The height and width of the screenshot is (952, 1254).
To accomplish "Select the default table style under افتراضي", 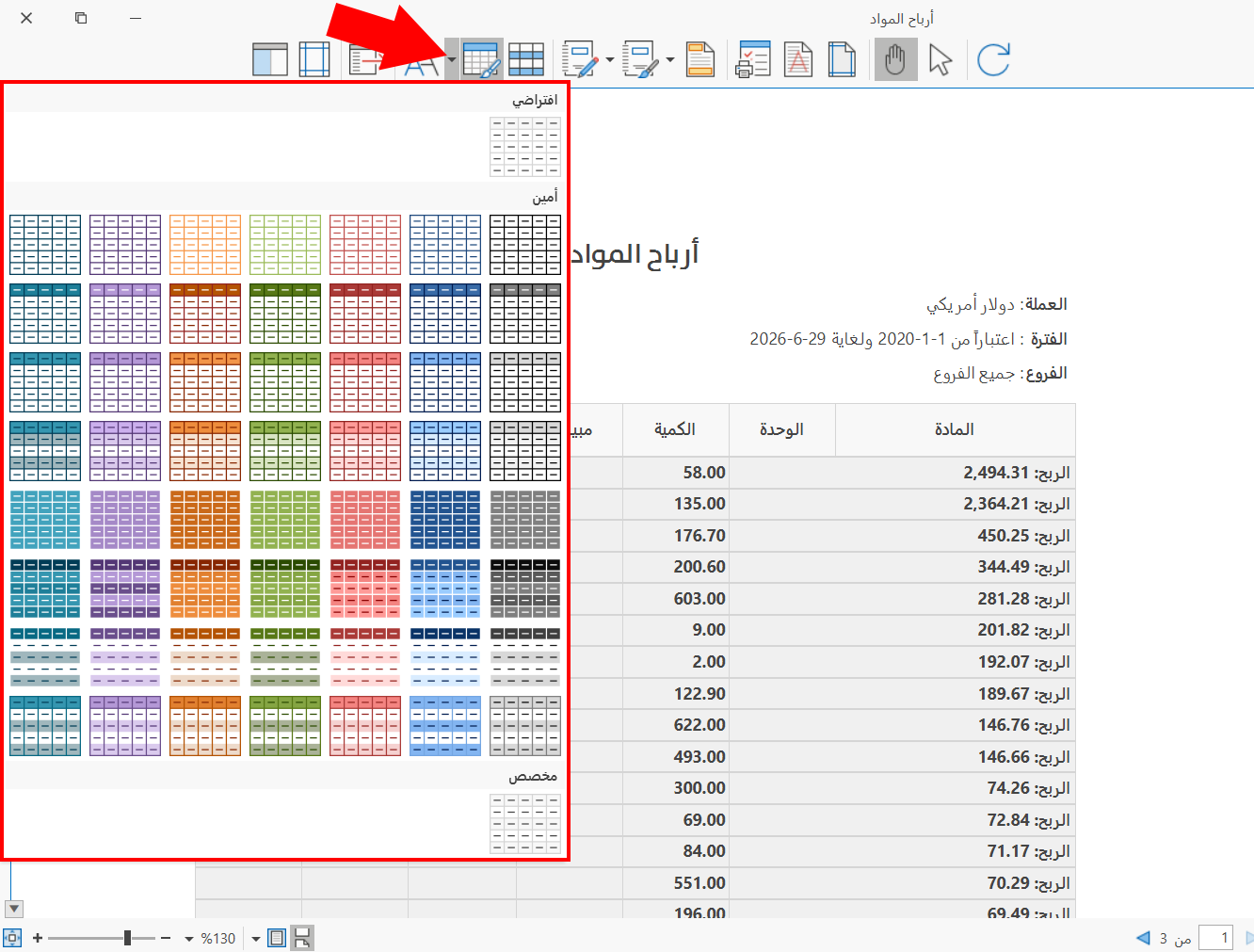I will [525, 147].
